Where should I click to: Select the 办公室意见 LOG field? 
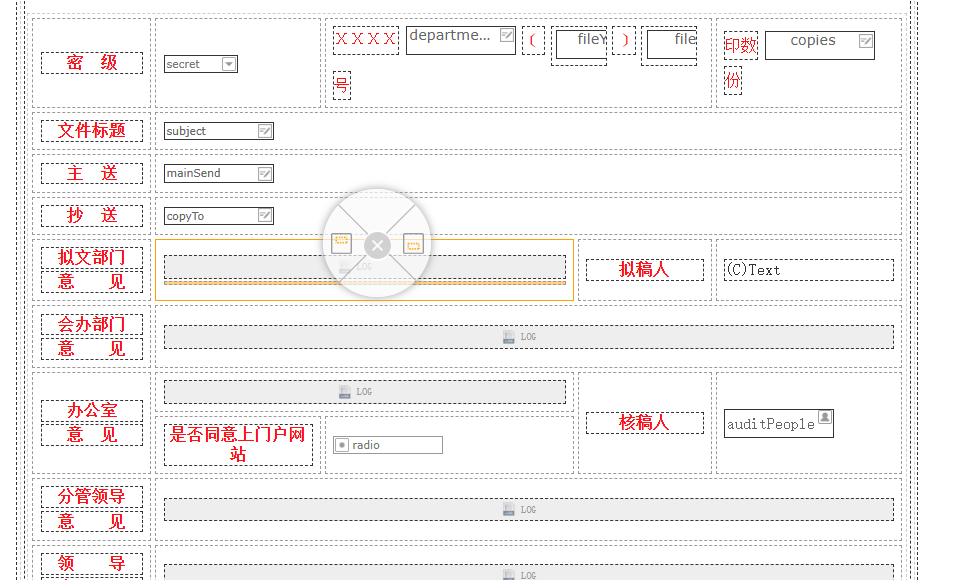(364, 392)
